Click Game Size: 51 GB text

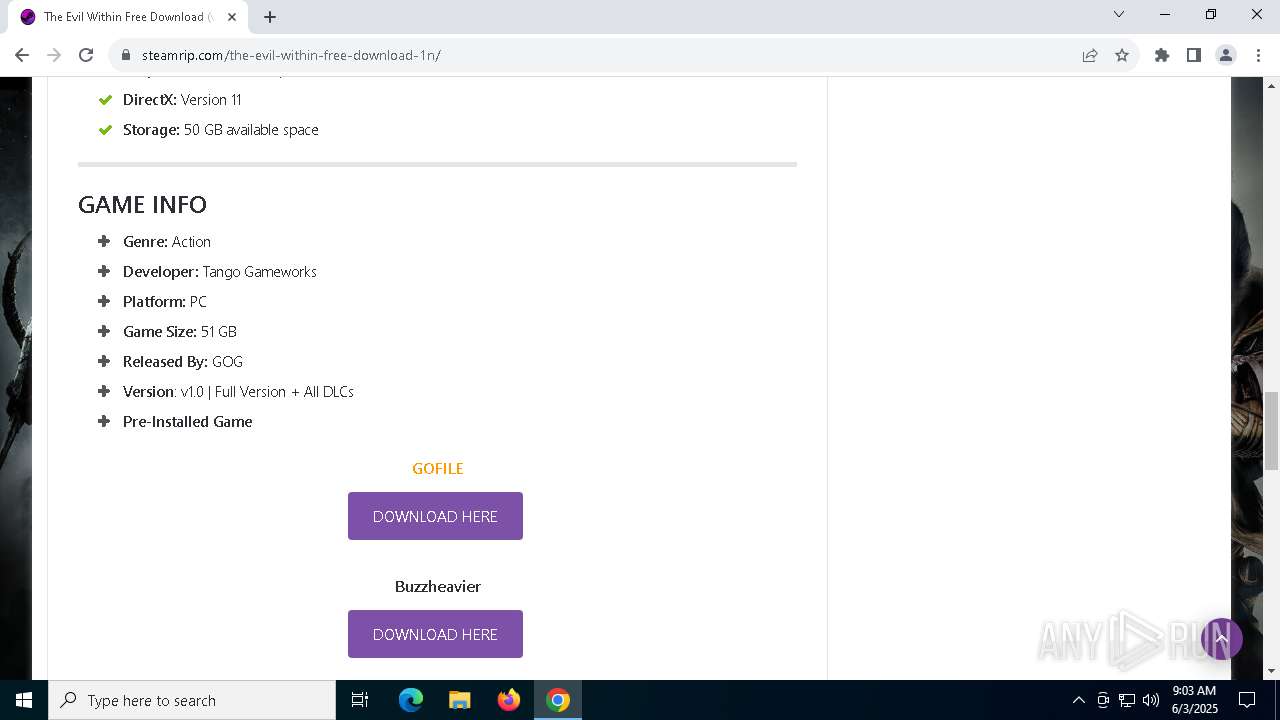180,331
